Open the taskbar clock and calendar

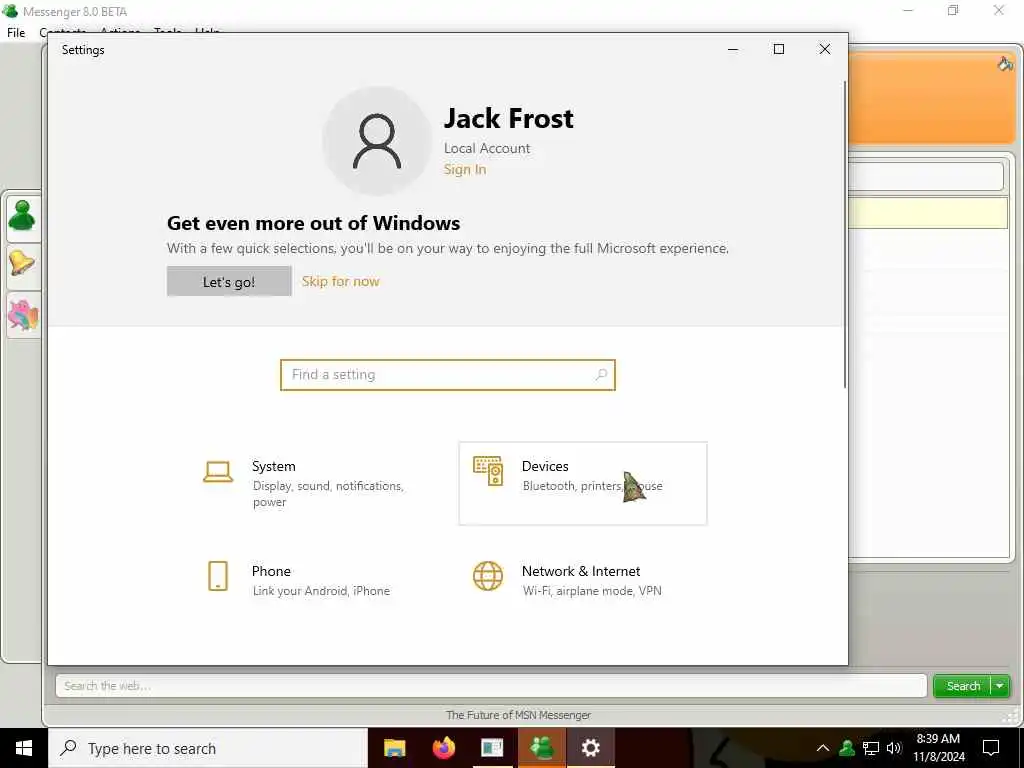tap(938, 748)
